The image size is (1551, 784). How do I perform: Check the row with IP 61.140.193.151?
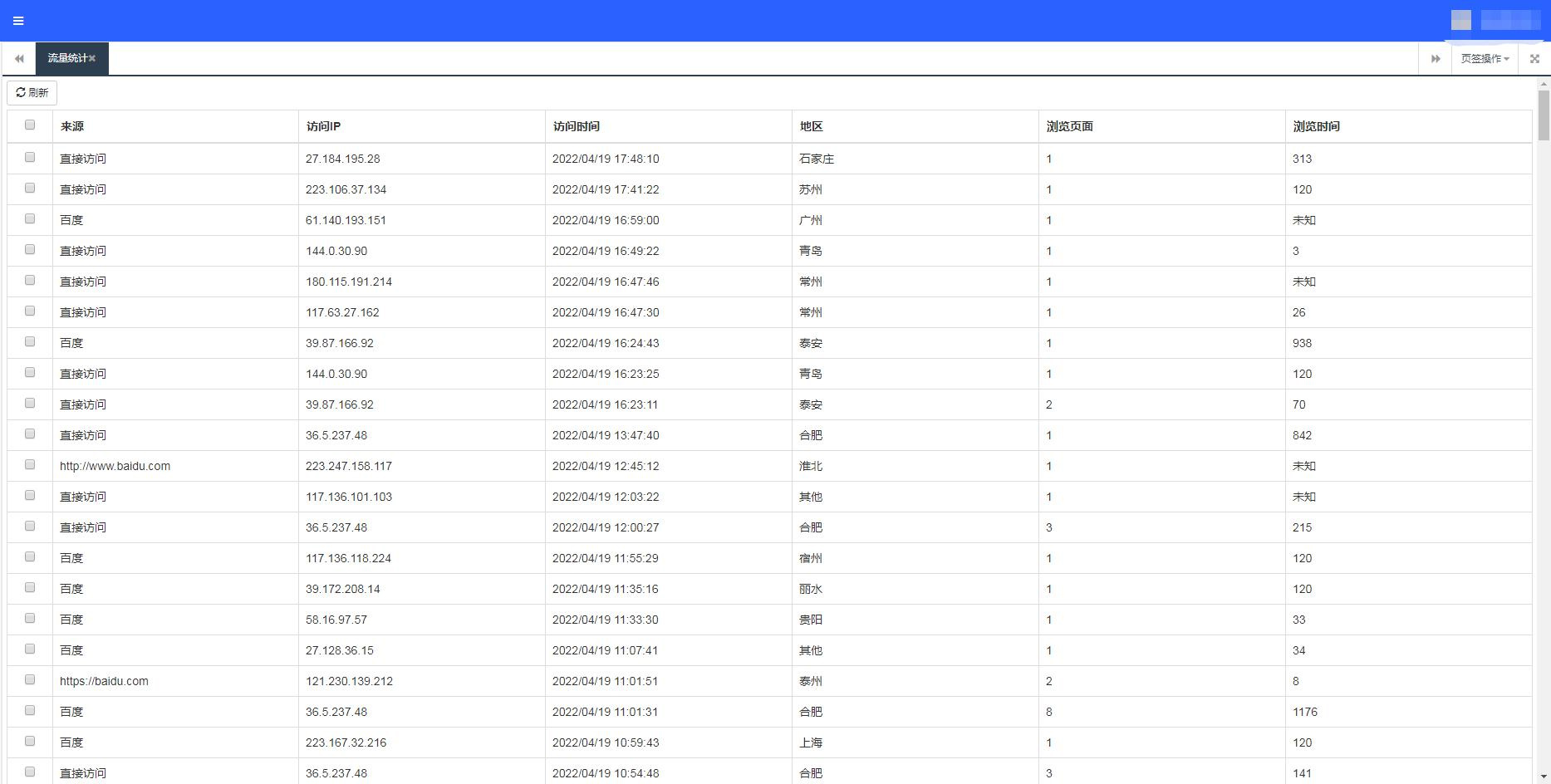(30, 218)
